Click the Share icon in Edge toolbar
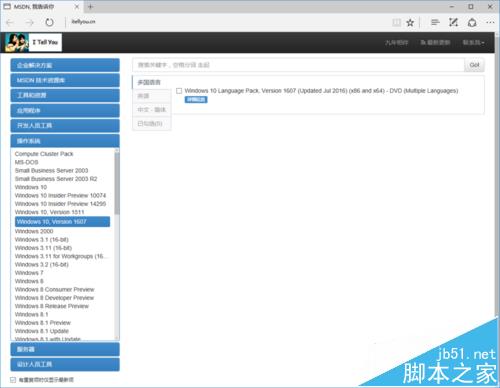The height and width of the screenshot is (388, 500). [472, 22]
